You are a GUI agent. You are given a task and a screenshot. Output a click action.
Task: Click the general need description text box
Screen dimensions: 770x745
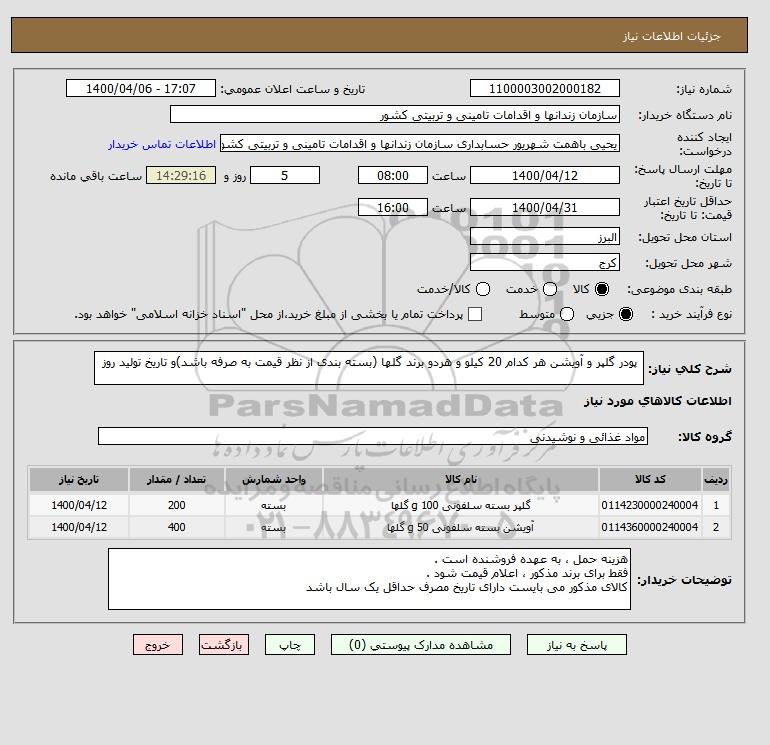tap(369, 368)
